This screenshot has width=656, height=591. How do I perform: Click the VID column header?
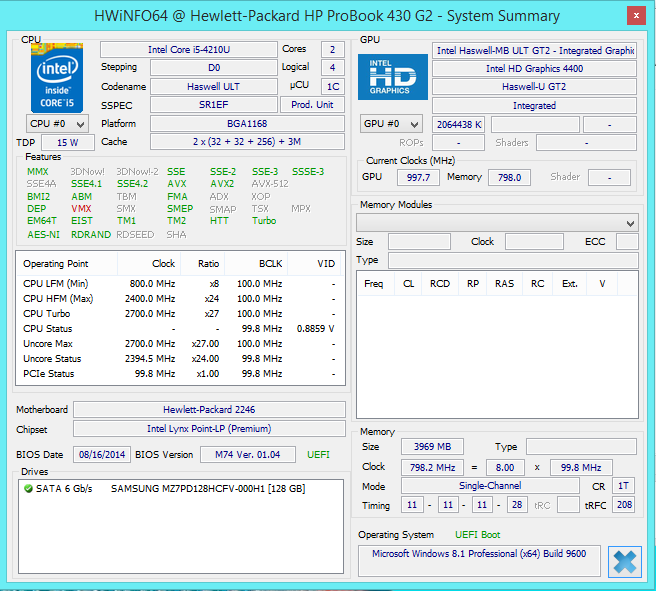[x=315, y=264]
